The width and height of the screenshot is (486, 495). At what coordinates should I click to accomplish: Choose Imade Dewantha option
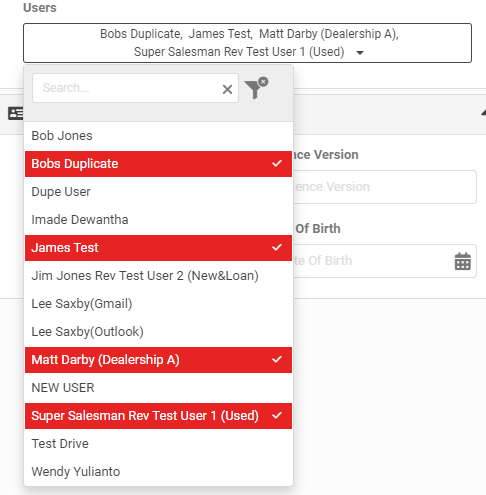tap(158, 220)
